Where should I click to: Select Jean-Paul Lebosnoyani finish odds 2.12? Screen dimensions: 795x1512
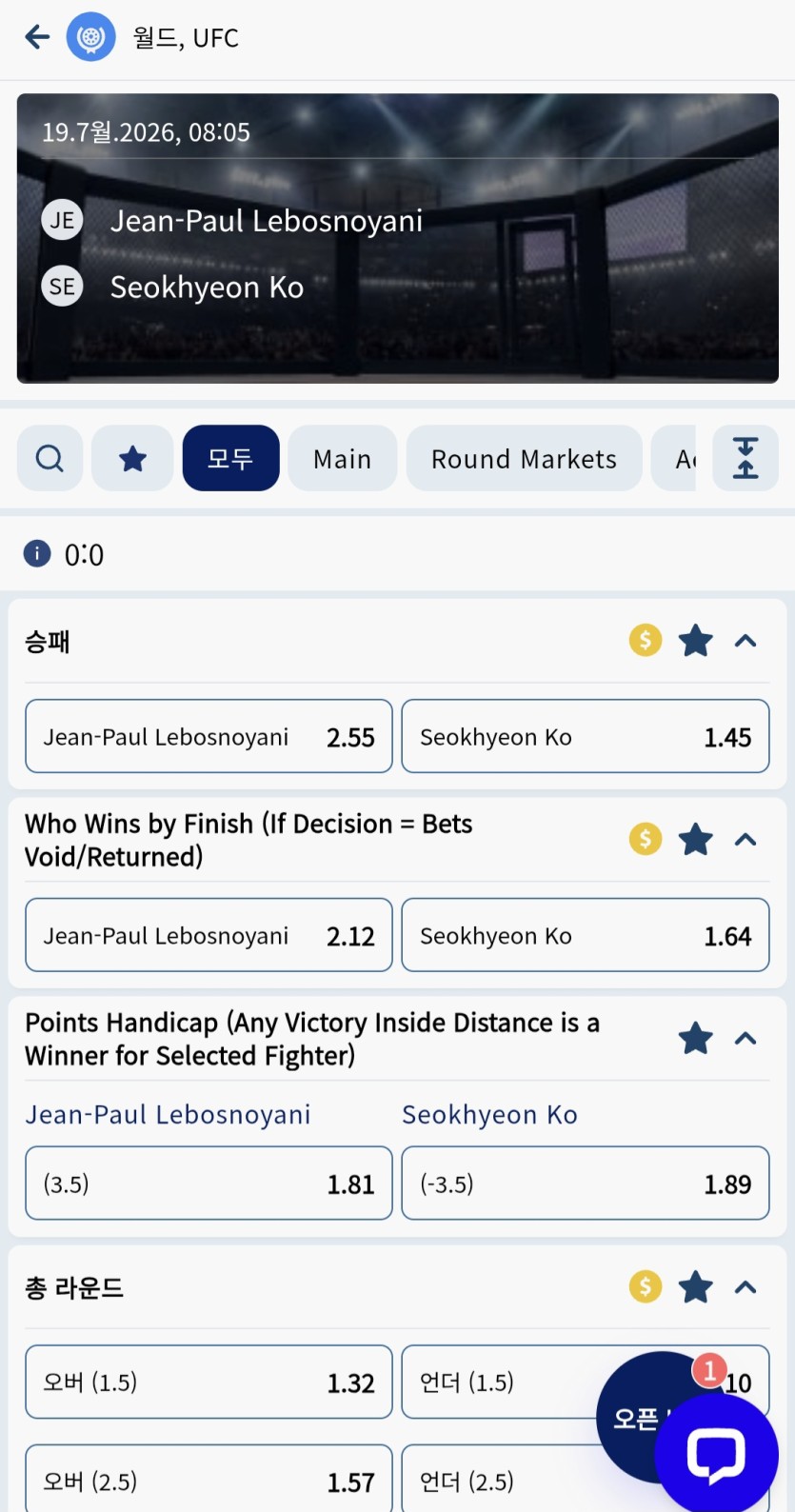pyautogui.click(x=209, y=935)
